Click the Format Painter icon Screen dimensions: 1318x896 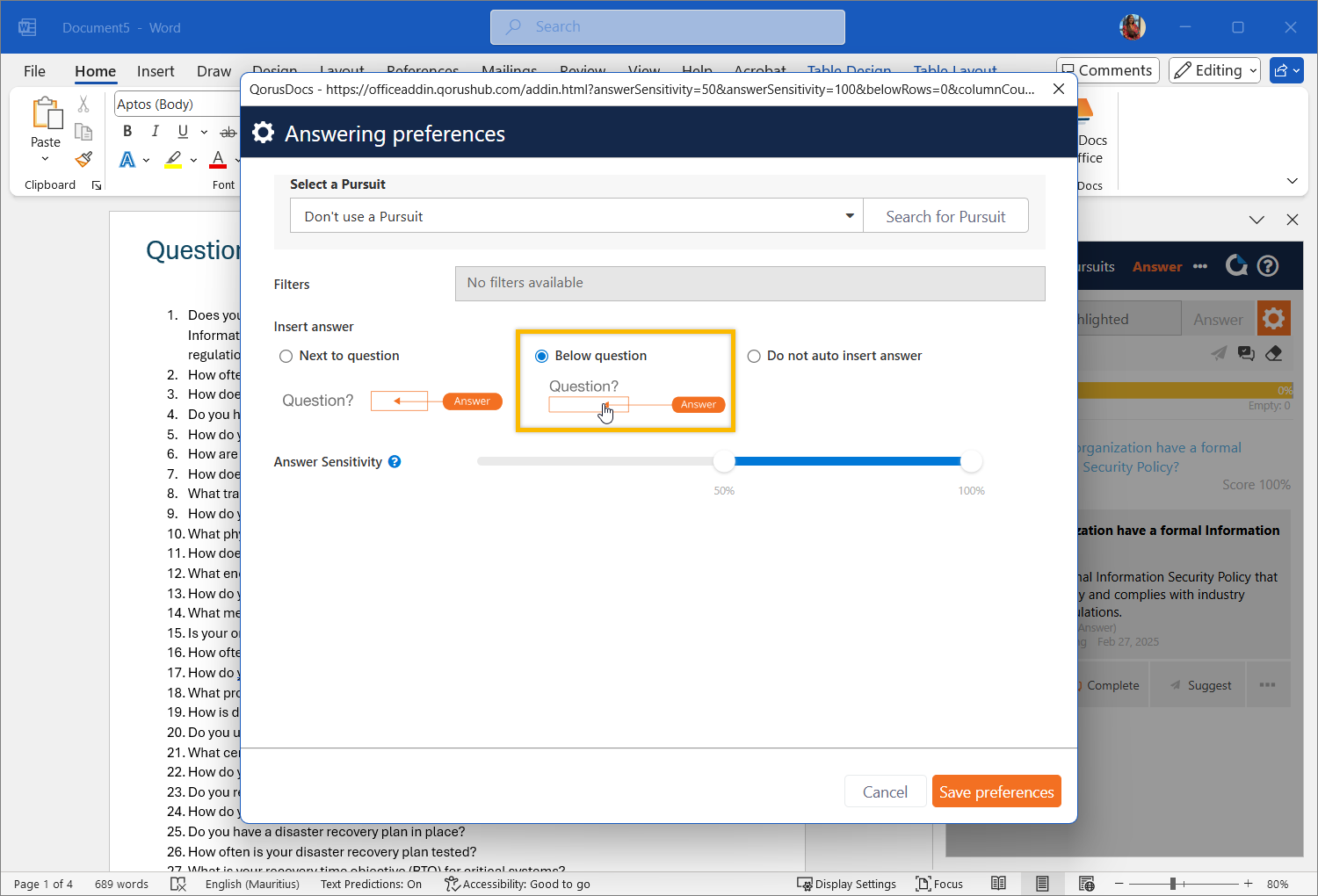[x=83, y=159]
